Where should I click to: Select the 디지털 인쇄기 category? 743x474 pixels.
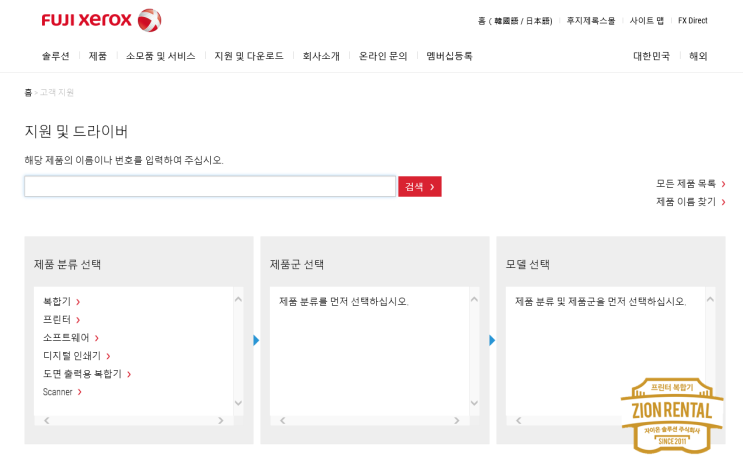77,356
